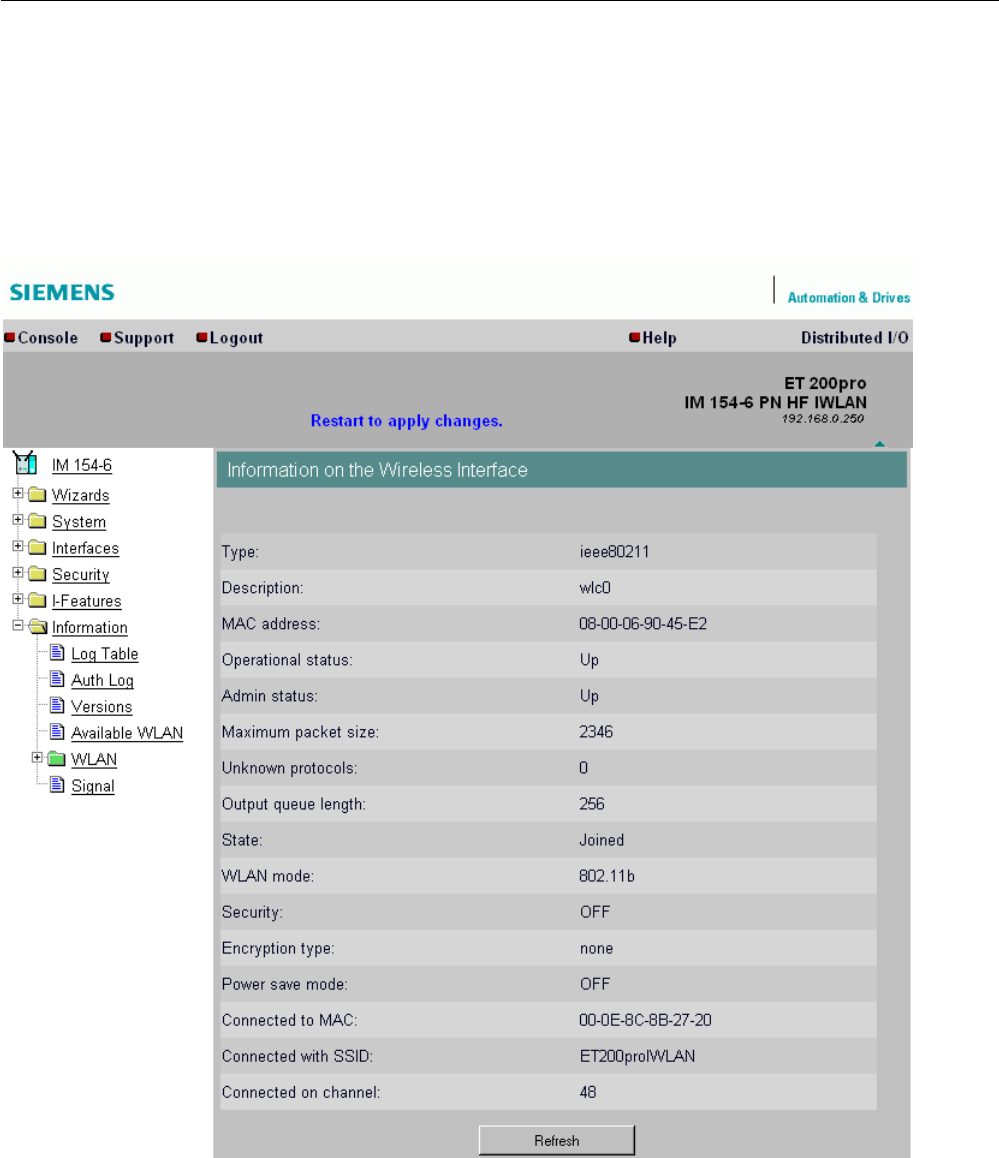
Task: Open the Auth Log page
Action: point(103,680)
